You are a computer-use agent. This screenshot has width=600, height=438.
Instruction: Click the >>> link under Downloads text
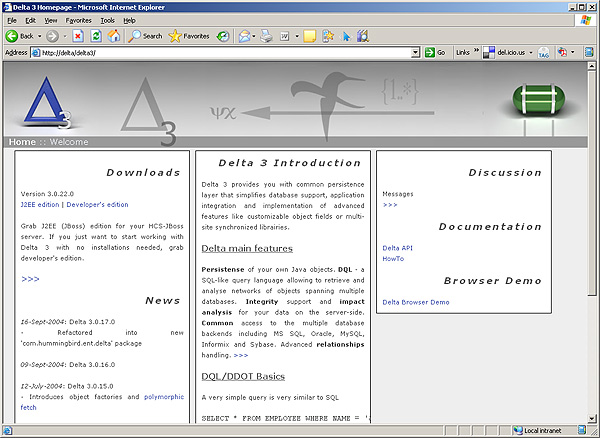(30, 279)
